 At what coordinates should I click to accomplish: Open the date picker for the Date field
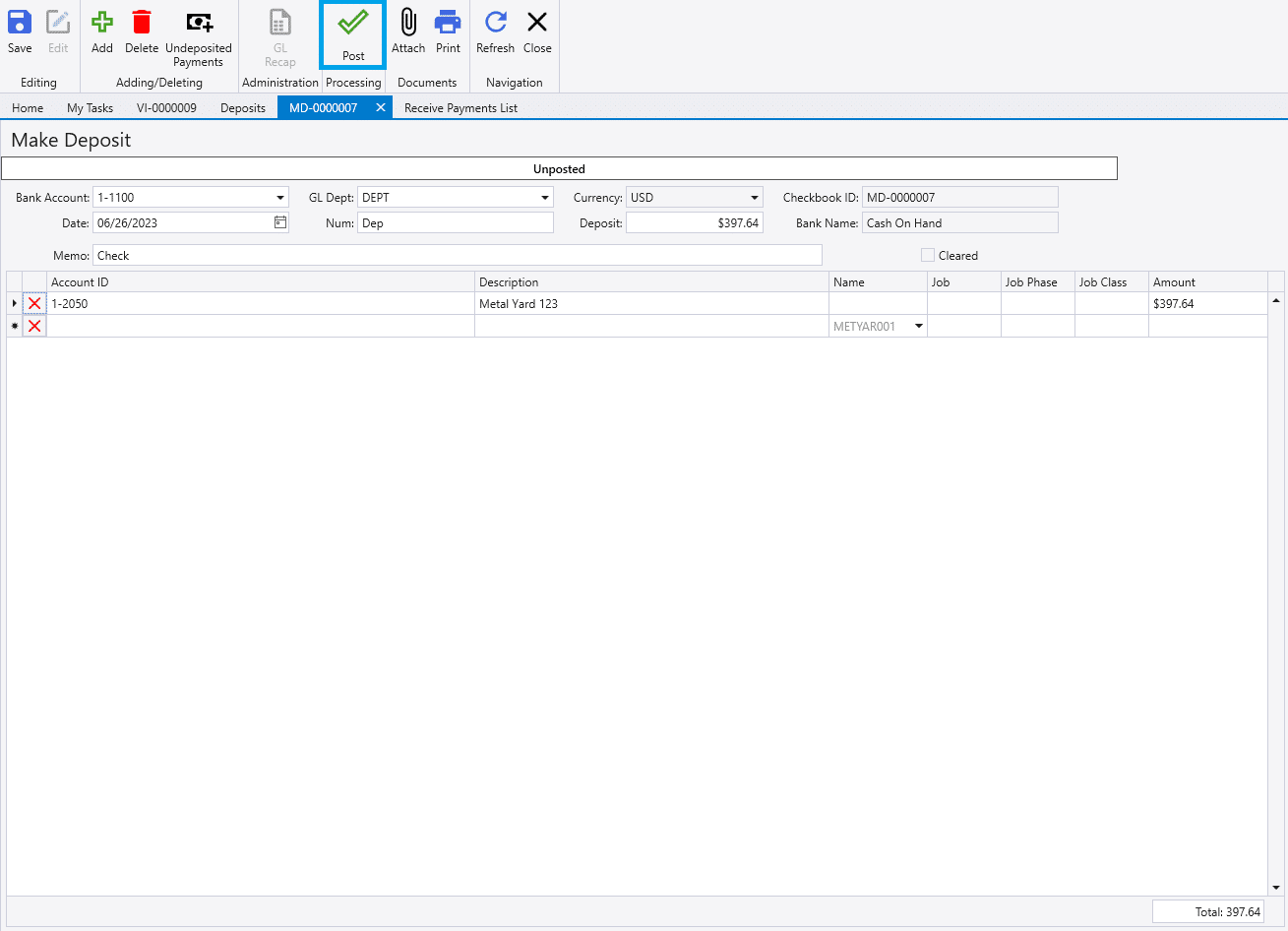tap(279, 222)
